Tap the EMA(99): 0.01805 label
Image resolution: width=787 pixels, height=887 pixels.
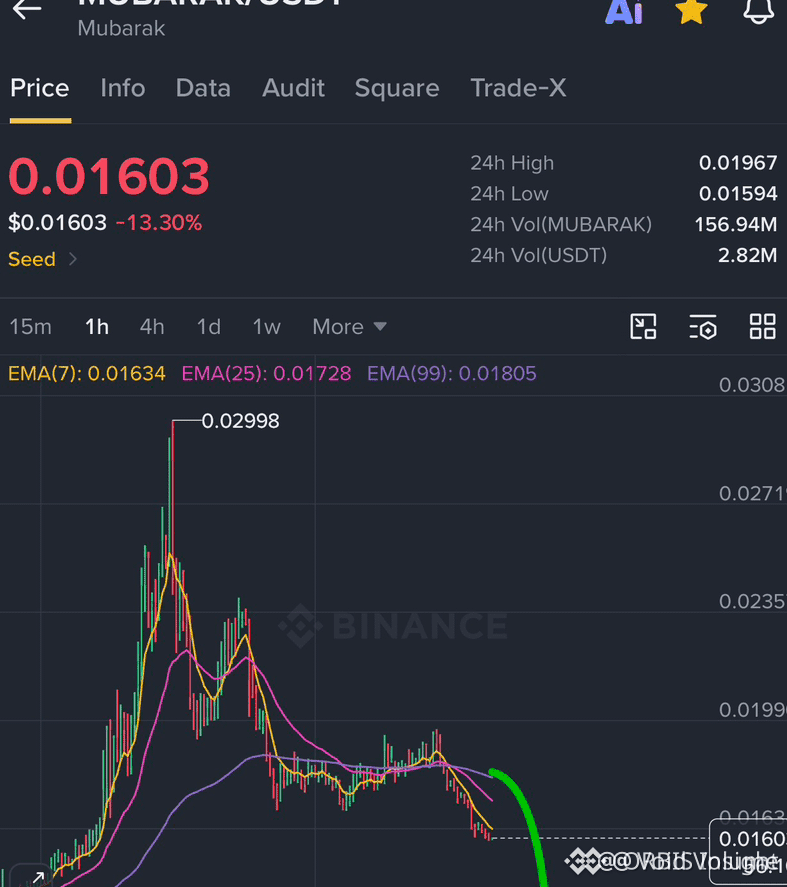pyautogui.click(x=451, y=373)
